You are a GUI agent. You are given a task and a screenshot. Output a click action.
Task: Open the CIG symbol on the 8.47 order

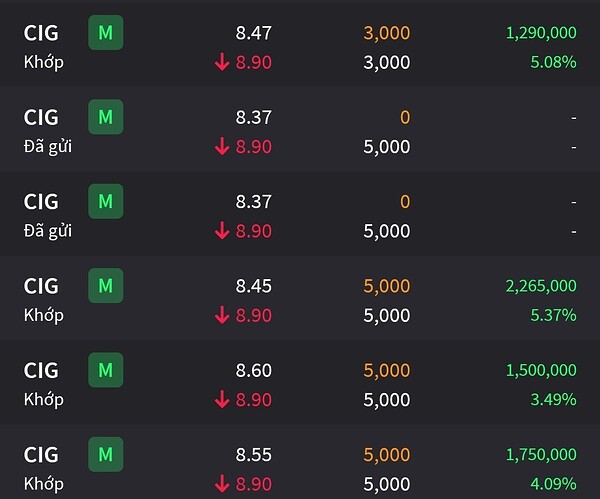point(41,33)
